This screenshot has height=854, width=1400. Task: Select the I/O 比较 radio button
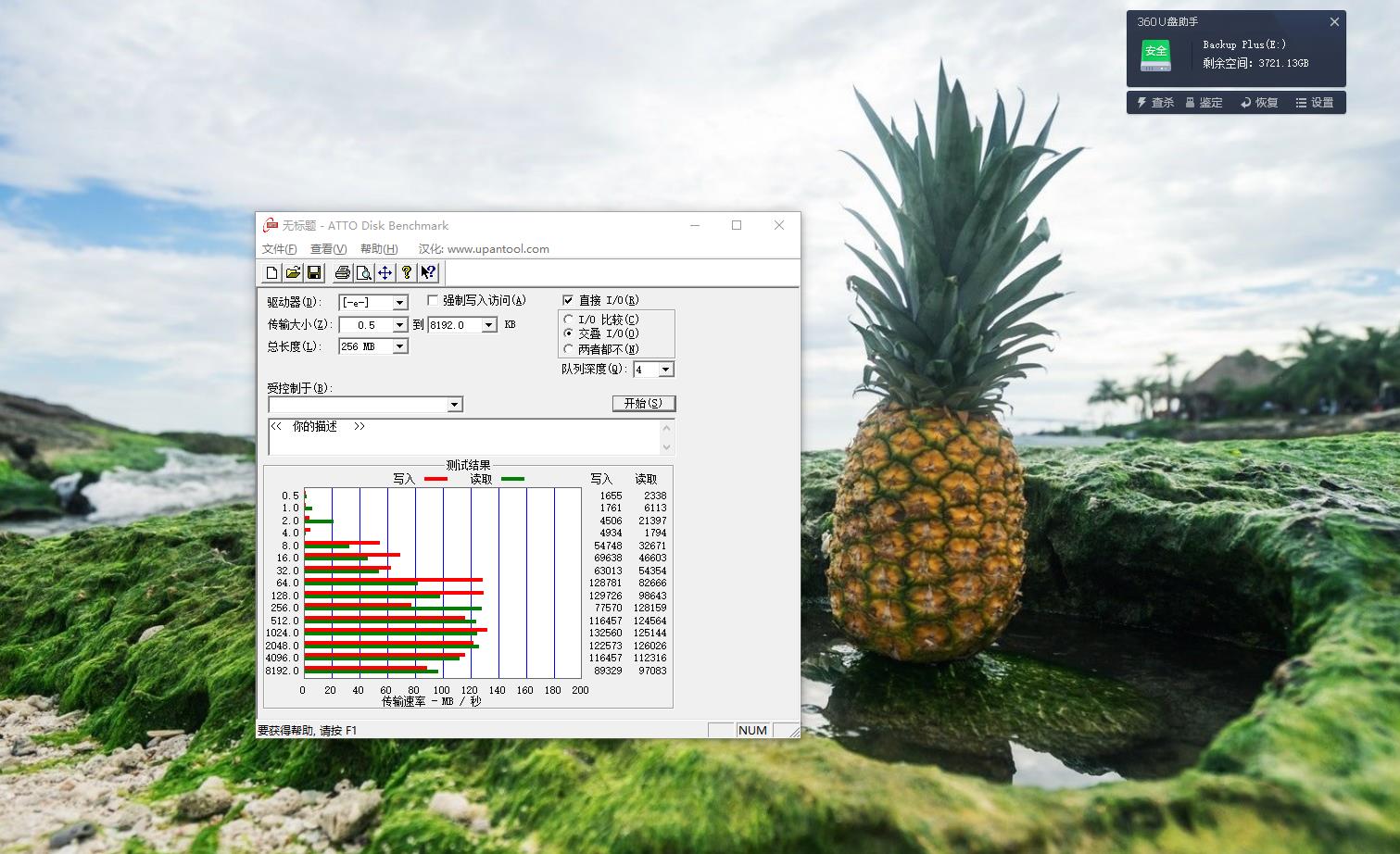coord(568,318)
